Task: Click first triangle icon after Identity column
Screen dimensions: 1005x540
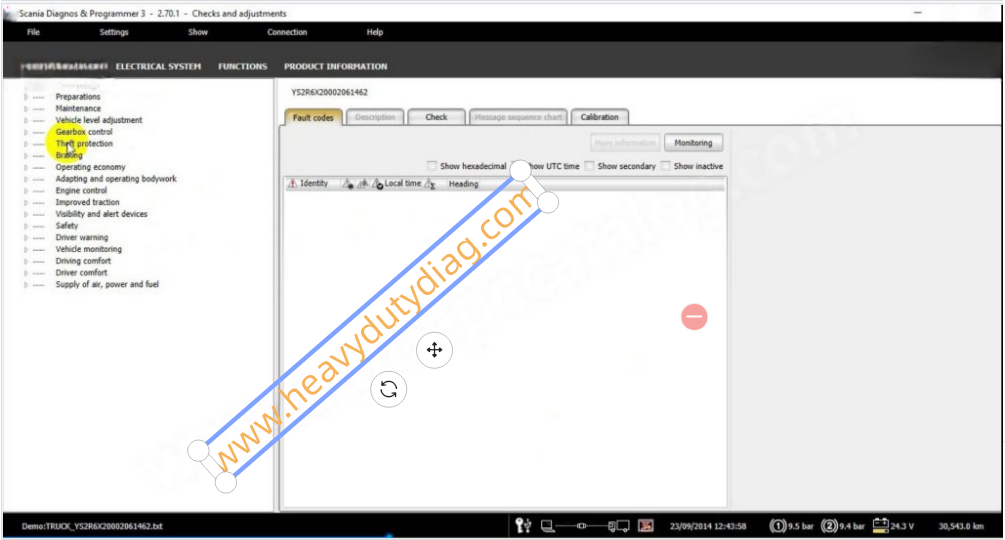Action: tap(347, 184)
